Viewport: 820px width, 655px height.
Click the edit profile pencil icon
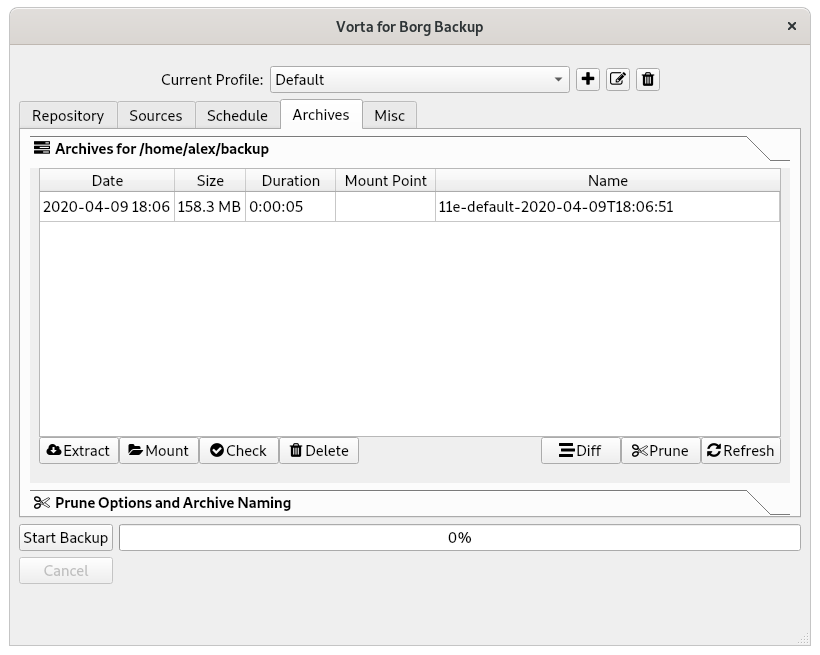[x=618, y=80]
